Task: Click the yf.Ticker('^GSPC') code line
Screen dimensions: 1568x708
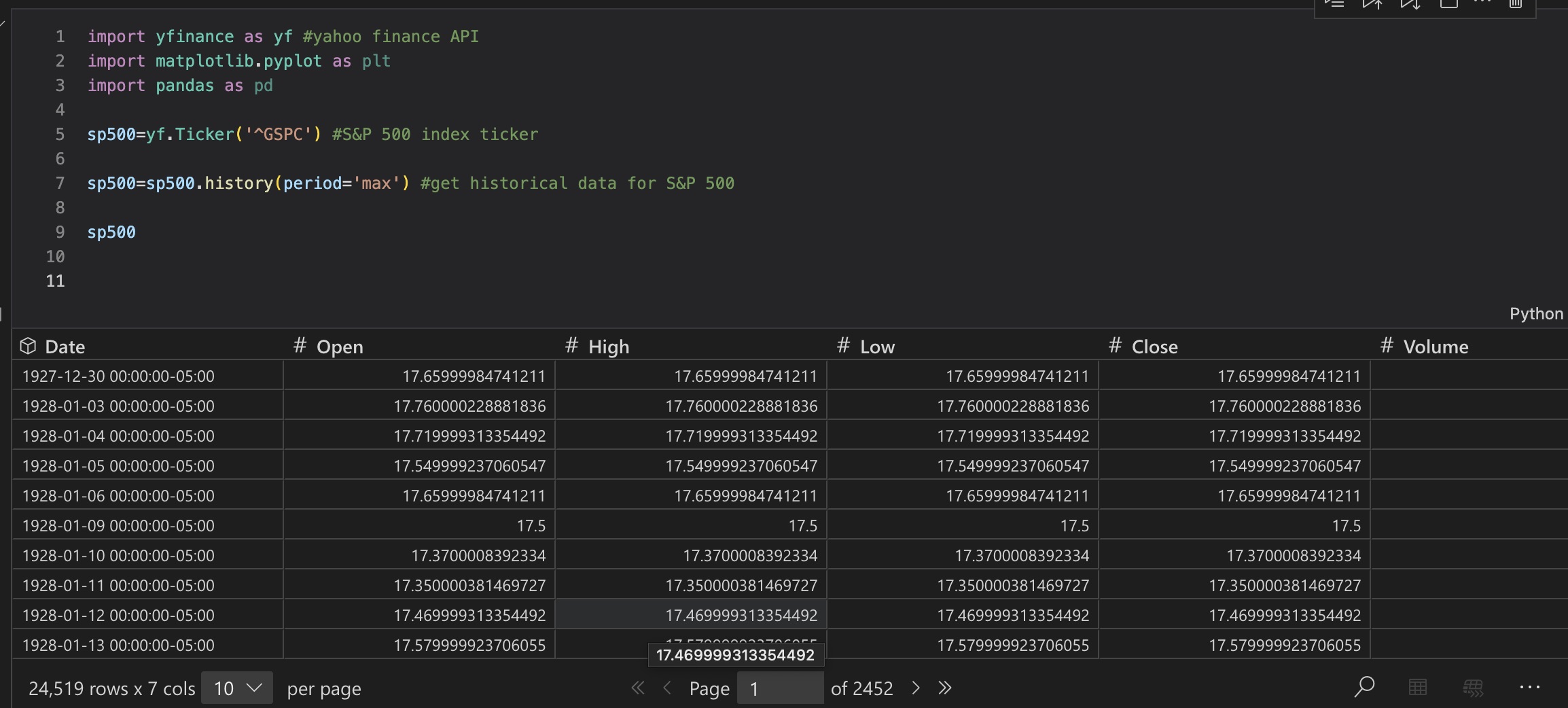Action: coord(313,134)
